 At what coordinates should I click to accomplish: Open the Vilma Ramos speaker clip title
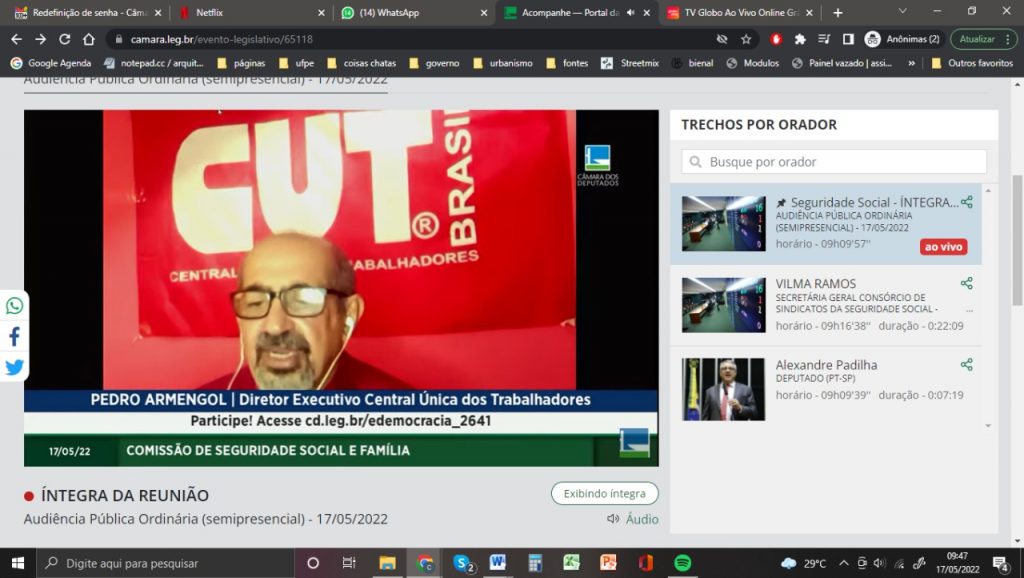(x=815, y=283)
